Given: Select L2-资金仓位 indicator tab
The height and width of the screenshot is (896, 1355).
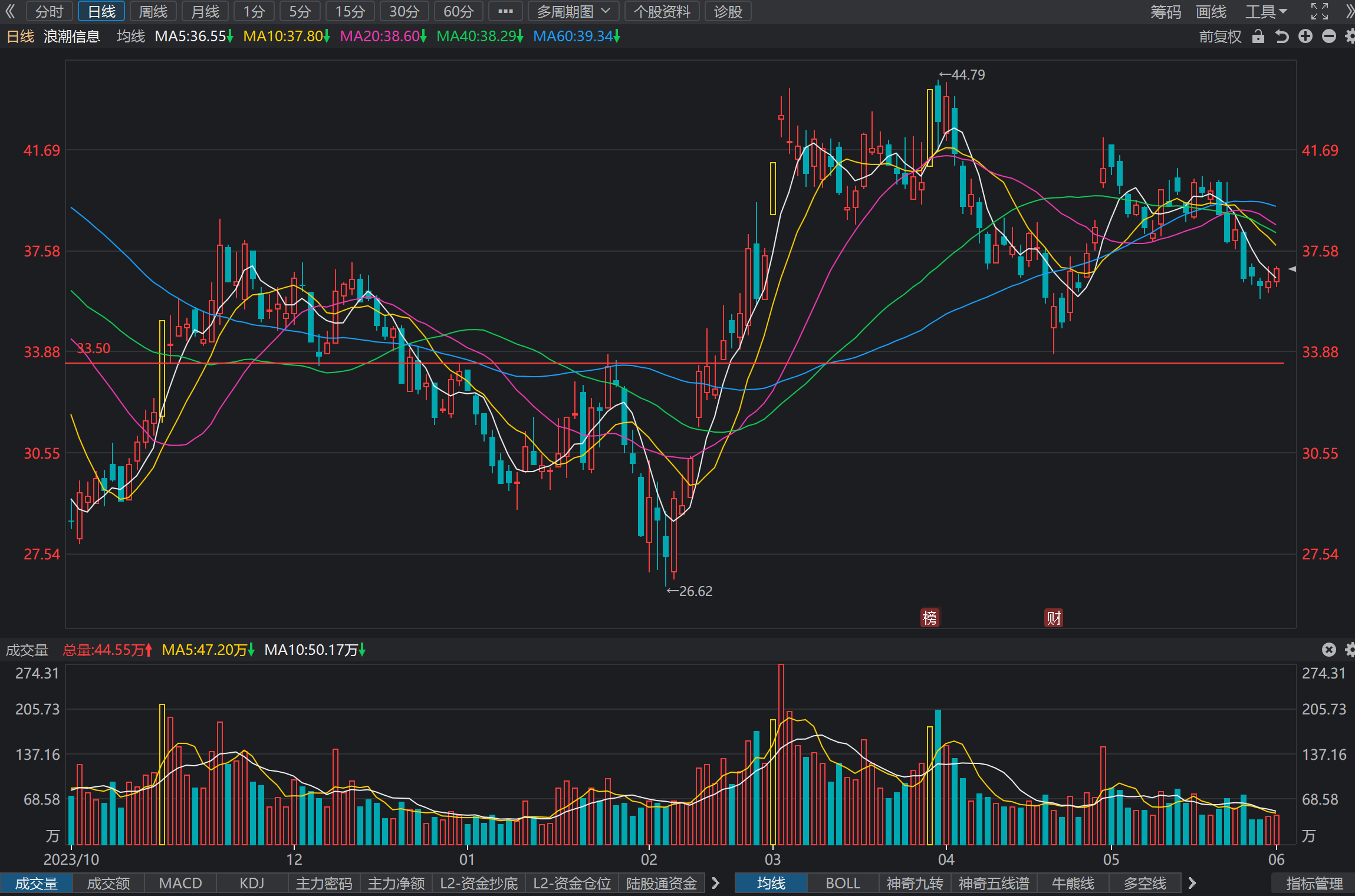Looking at the screenshot, I should coord(572,884).
